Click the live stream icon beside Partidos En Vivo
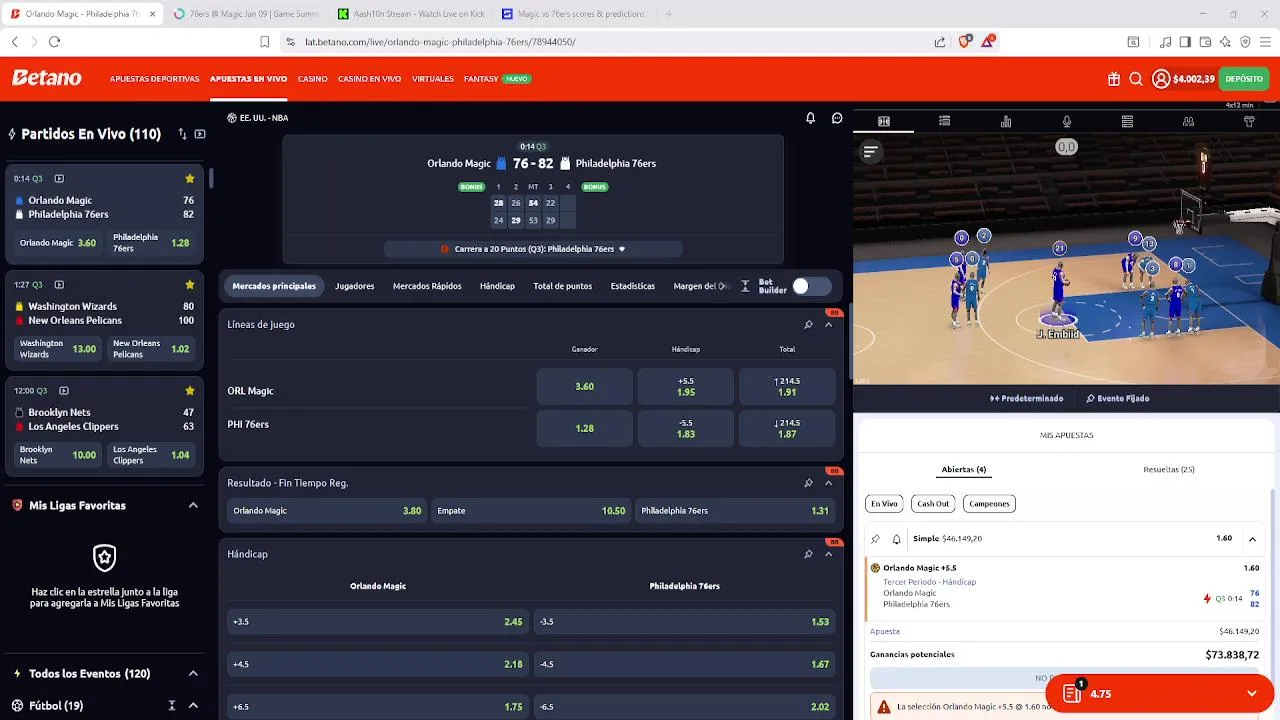 pos(201,134)
